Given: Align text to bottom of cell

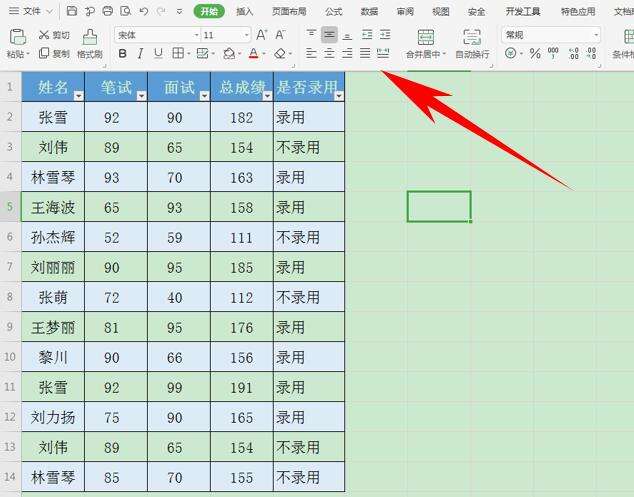Looking at the screenshot, I should point(347,35).
